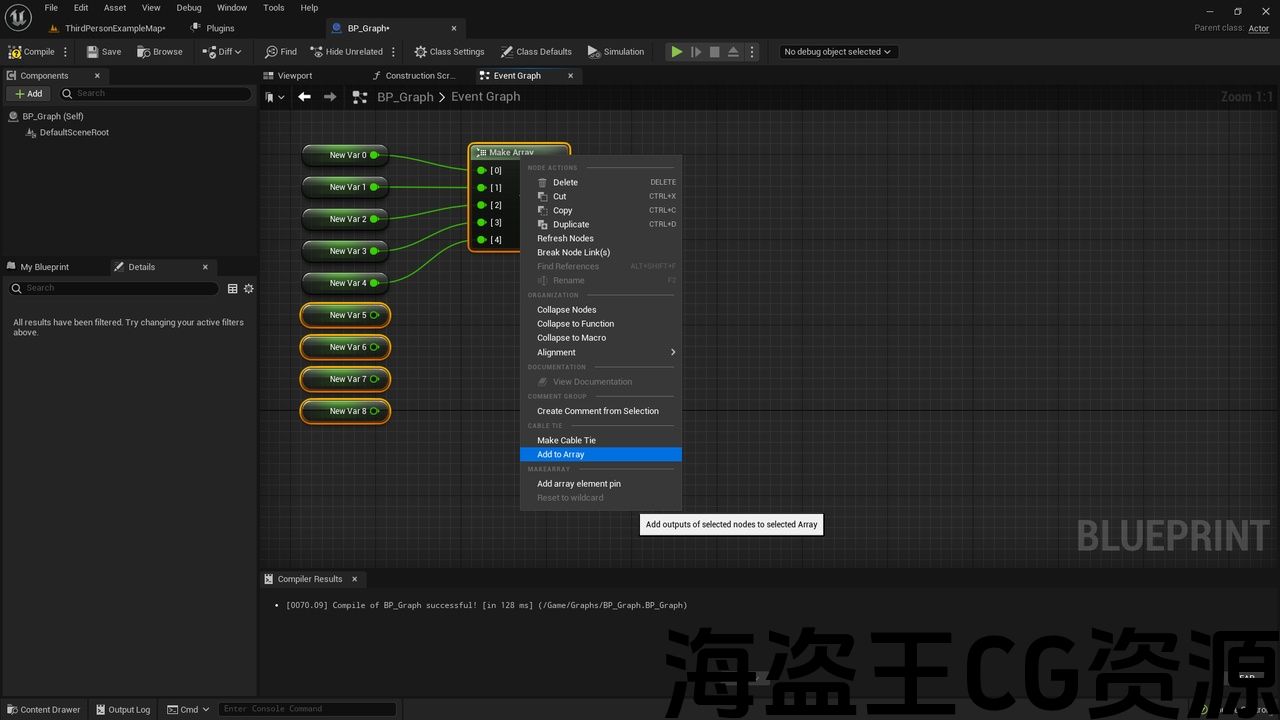Click the Add button in Components
Image resolution: width=1280 pixels, height=720 pixels.
(x=29, y=94)
